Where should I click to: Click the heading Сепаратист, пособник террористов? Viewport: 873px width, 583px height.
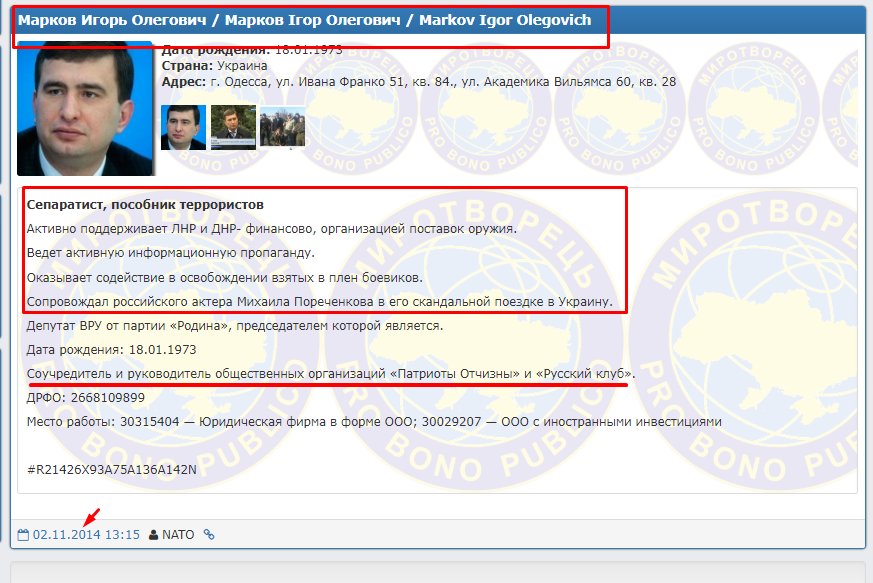click(145, 205)
